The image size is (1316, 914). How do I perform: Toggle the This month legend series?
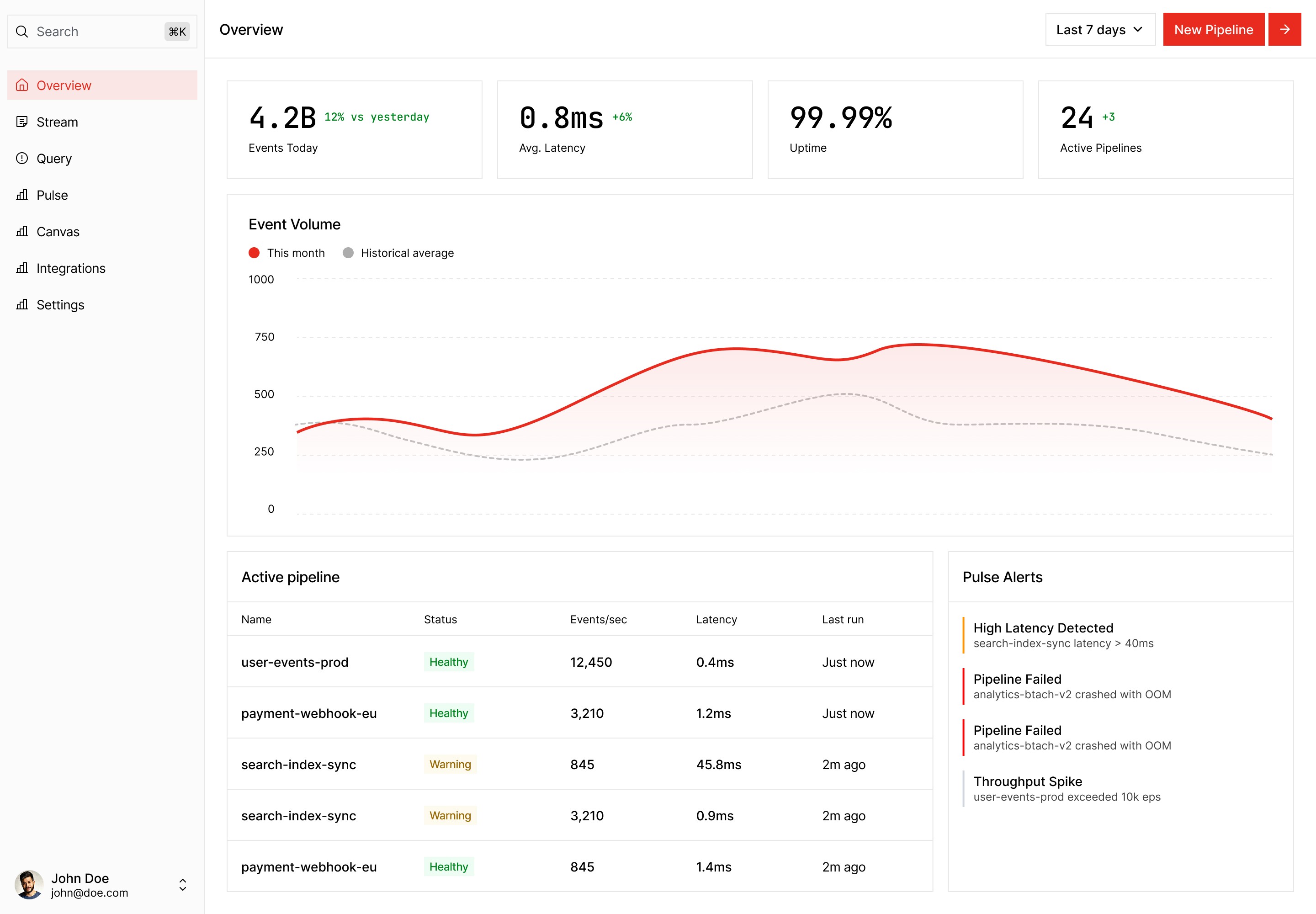coord(287,253)
